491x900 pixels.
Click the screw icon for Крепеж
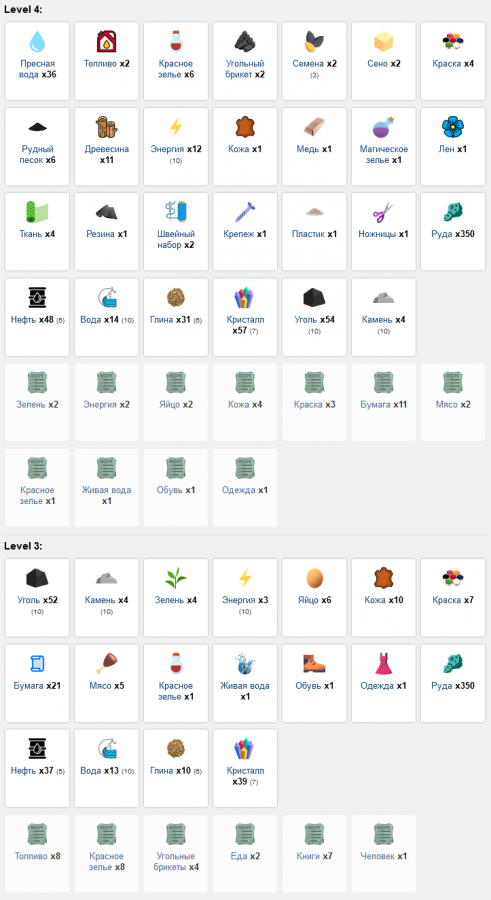pyautogui.click(x=245, y=212)
